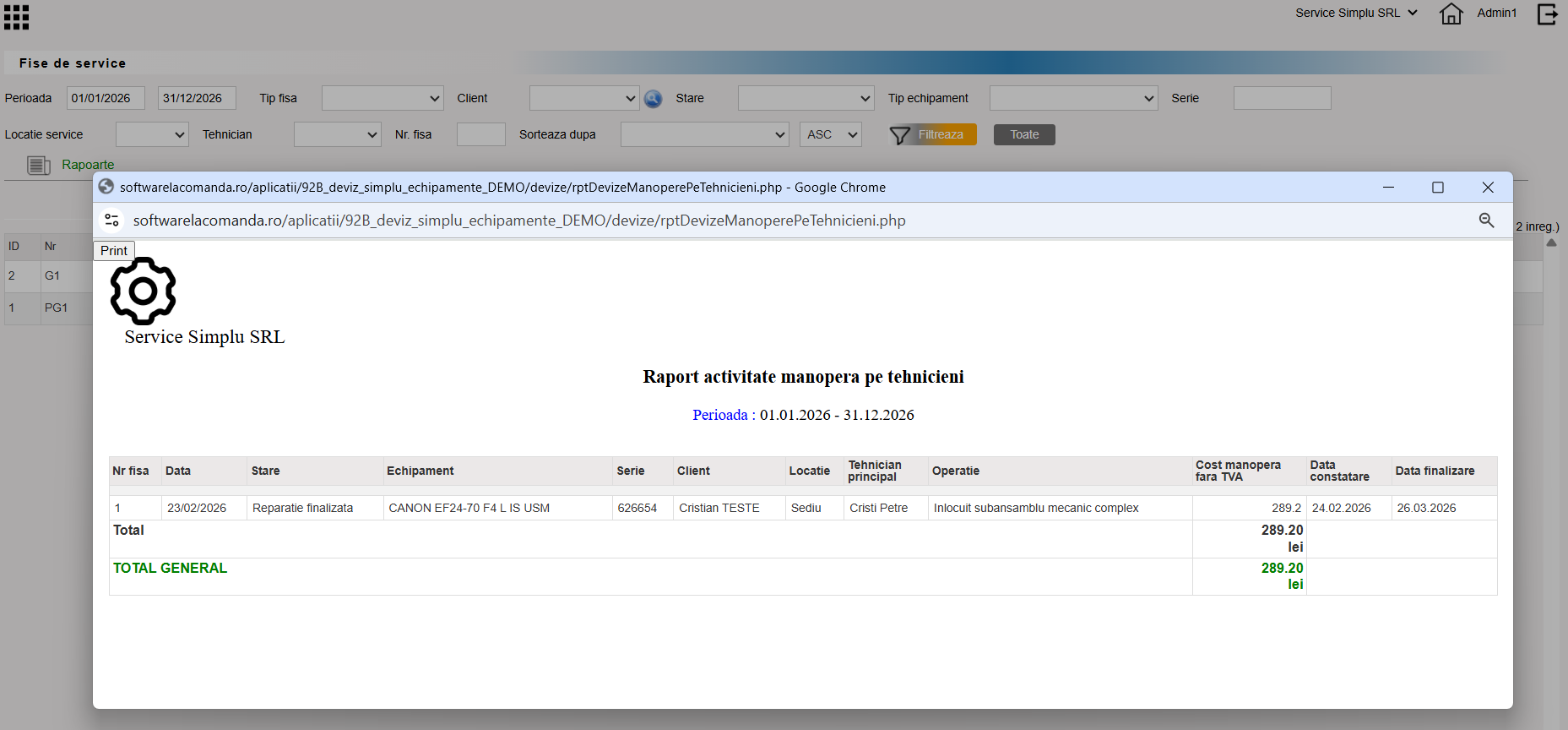1568x730 pixels.
Task: Click the Serie input field
Action: (1282, 98)
